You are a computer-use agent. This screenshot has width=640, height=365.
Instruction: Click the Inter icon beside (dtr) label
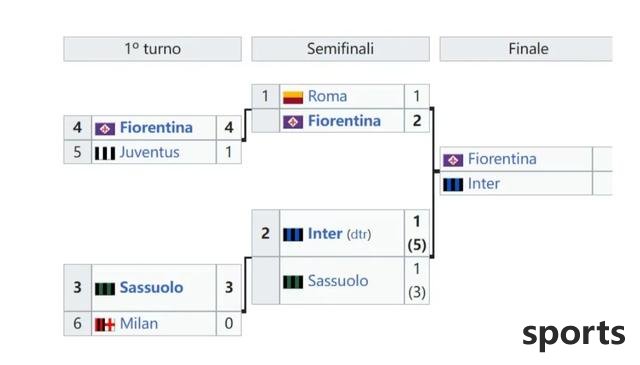pyautogui.click(x=293, y=234)
